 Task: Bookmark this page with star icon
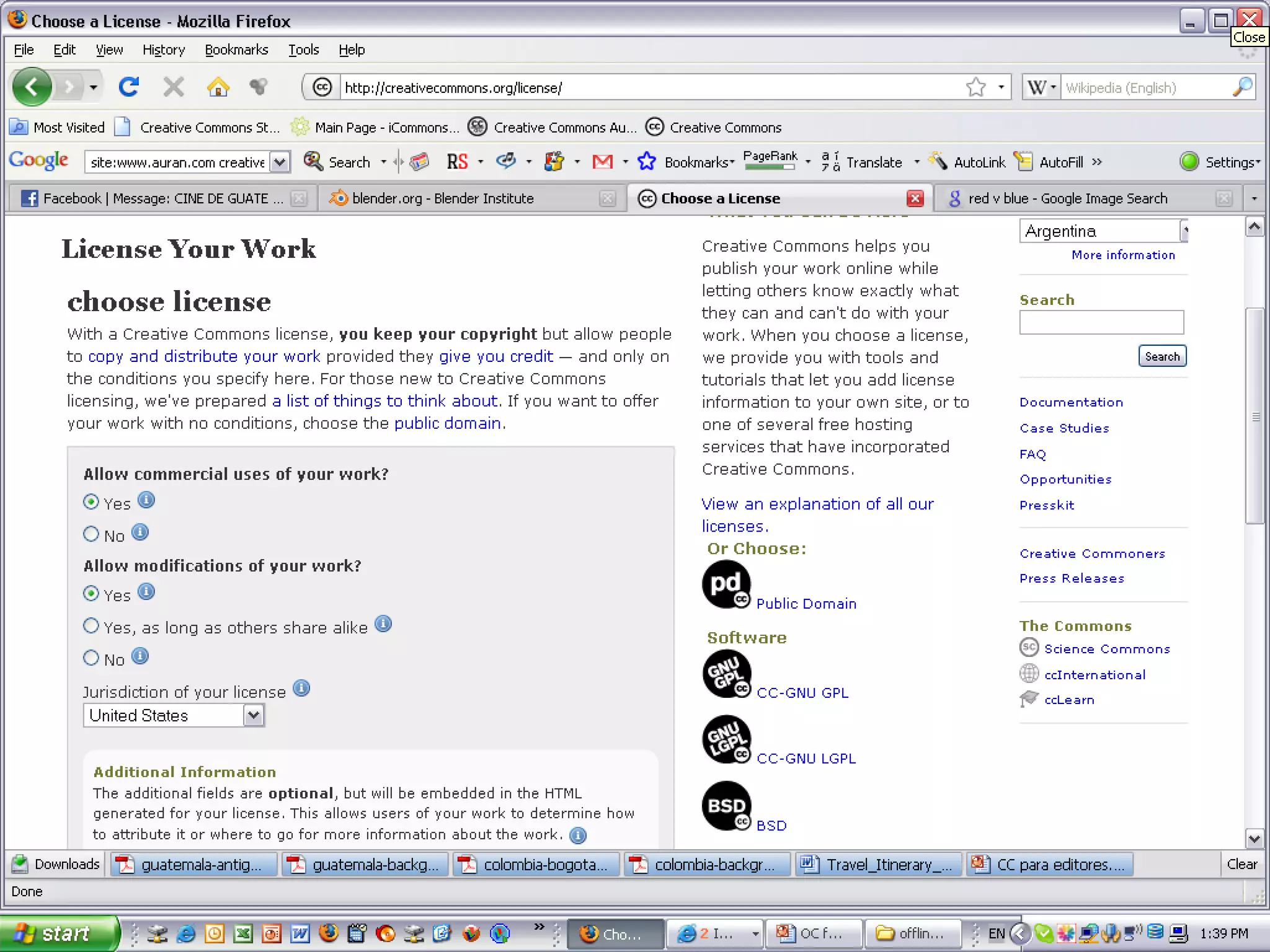coord(975,87)
